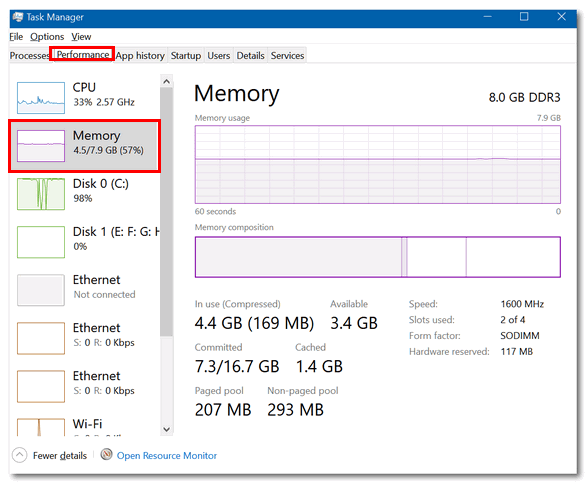The height and width of the screenshot is (484, 587).
Task: Select the Wi-Fi graph thumbnail
Action: point(41,427)
